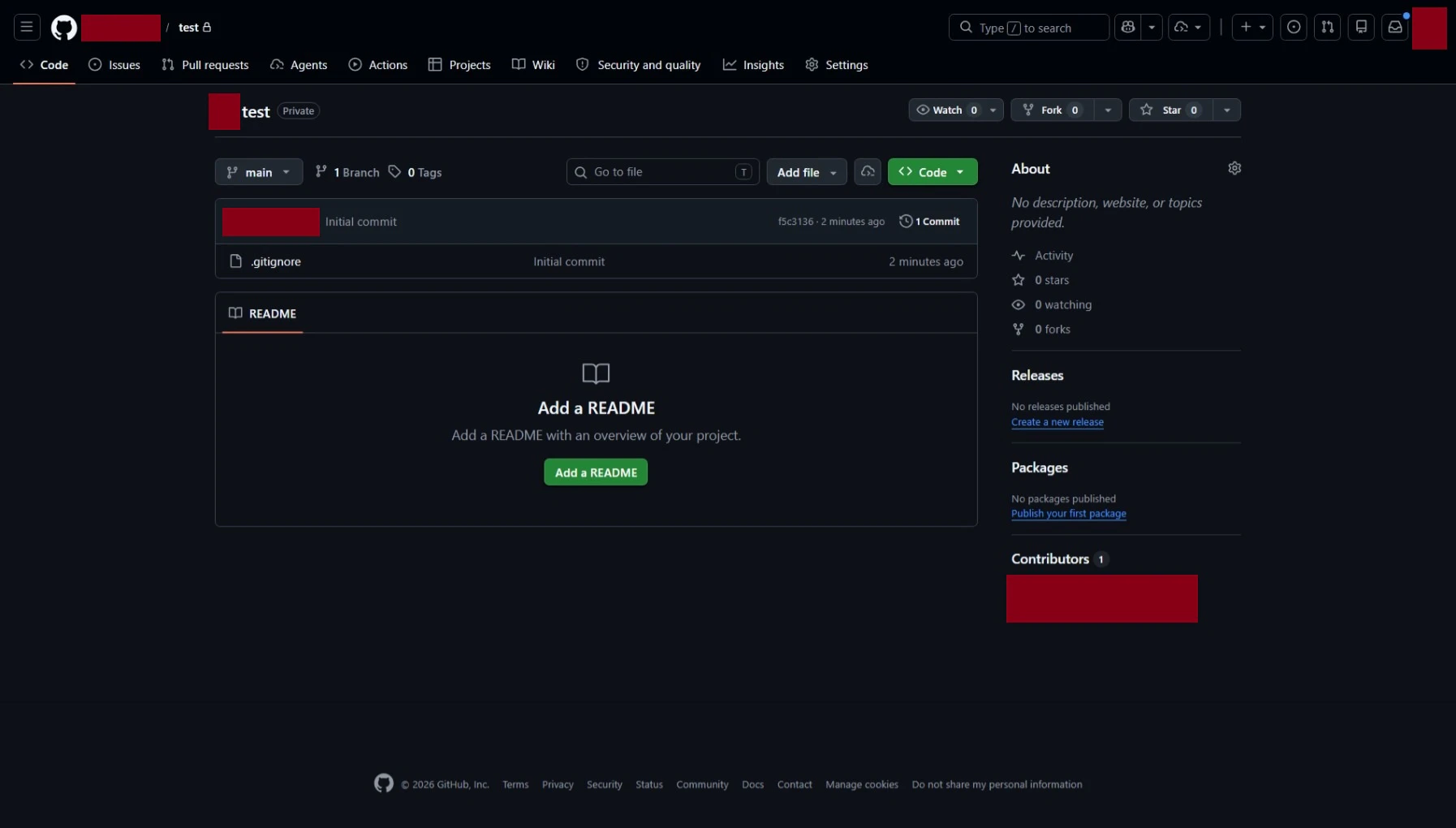Expand the Copilot dropdown arrow
This screenshot has height=828, width=1456.
coord(1152,28)
